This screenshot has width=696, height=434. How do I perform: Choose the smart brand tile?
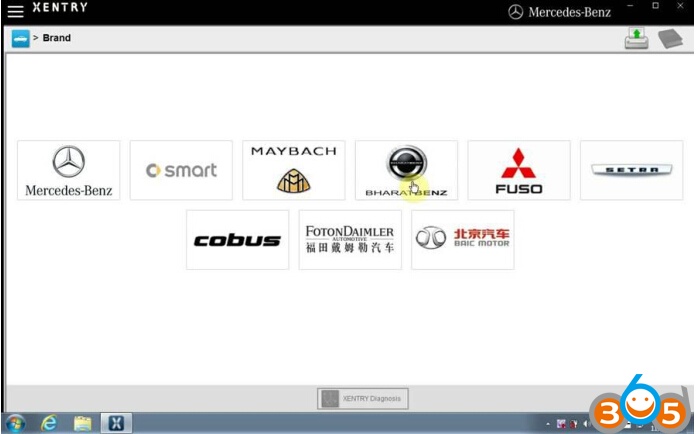click(181, 170)
